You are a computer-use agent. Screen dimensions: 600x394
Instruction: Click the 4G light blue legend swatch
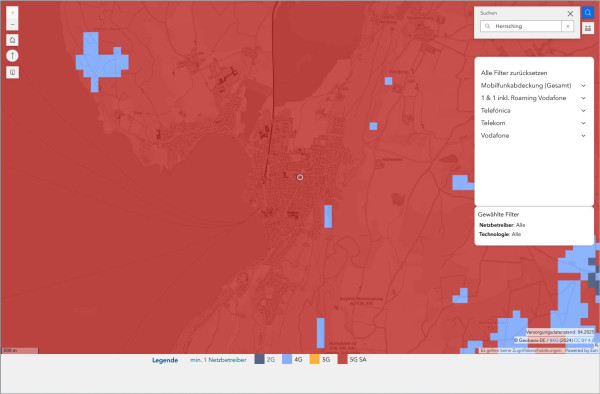(x=287, y=359)
